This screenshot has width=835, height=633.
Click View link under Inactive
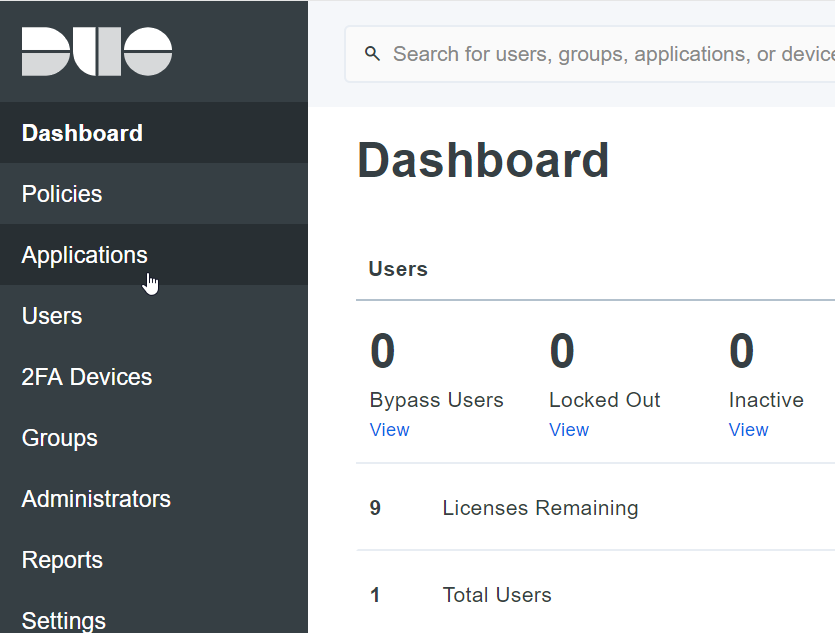click(748, 430)
